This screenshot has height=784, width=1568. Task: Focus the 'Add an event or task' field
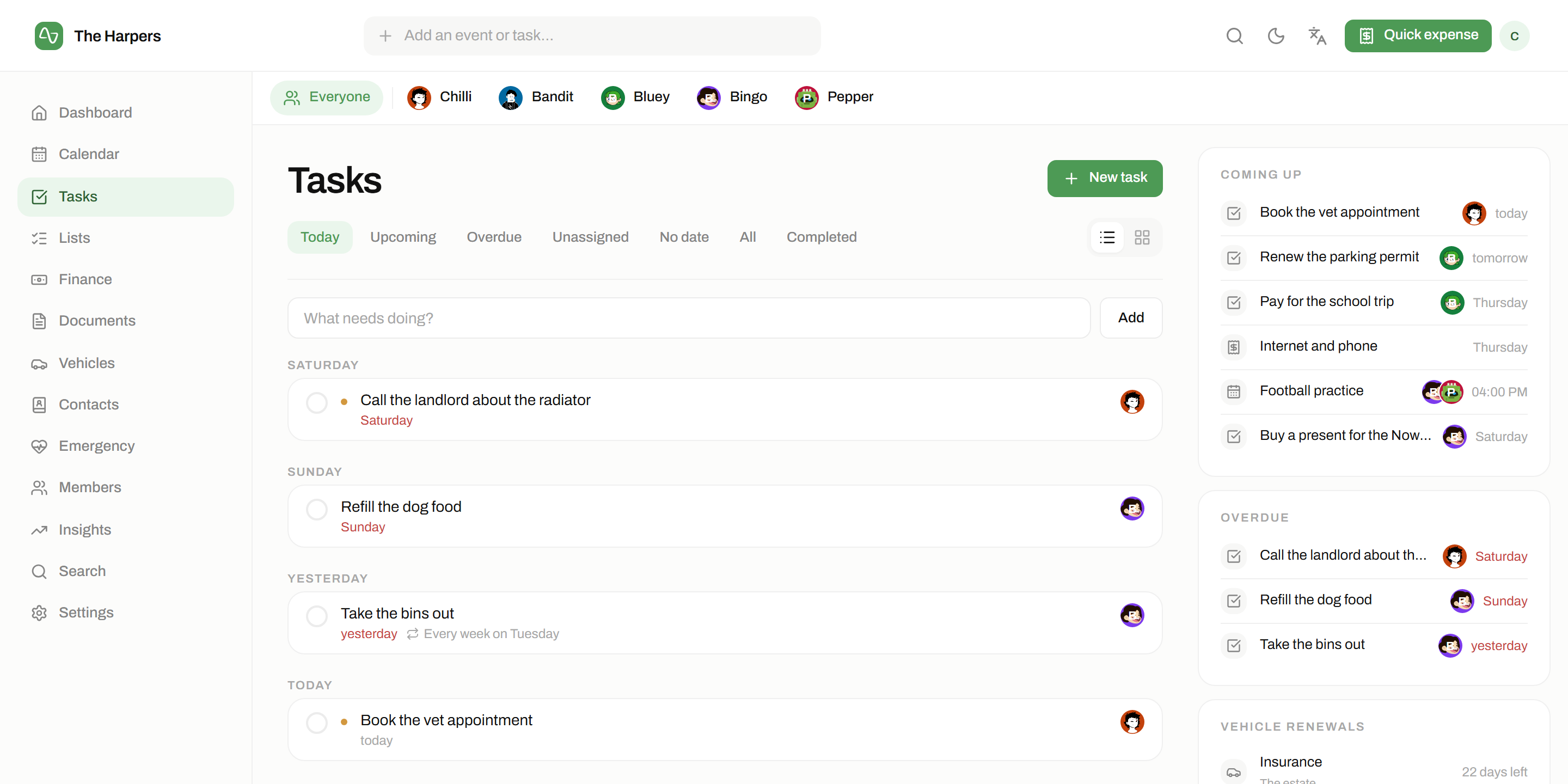click(x=592, y=36)
